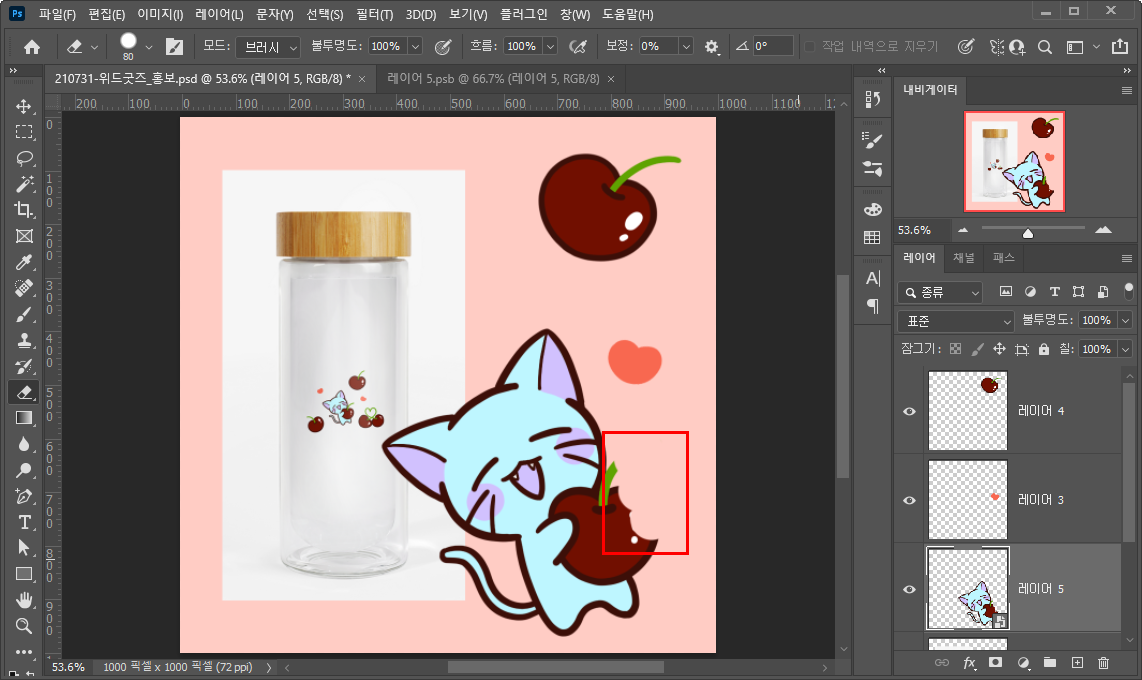Select the Lasso tool

[24, 158]
